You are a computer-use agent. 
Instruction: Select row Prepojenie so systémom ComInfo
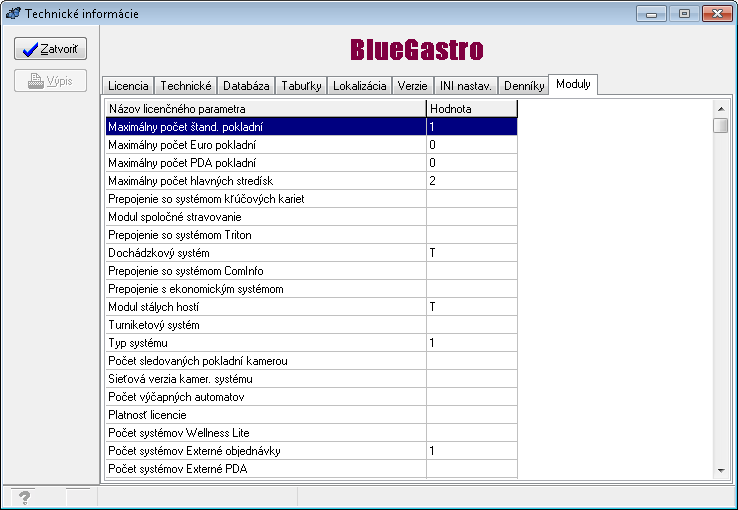point(312,271)
